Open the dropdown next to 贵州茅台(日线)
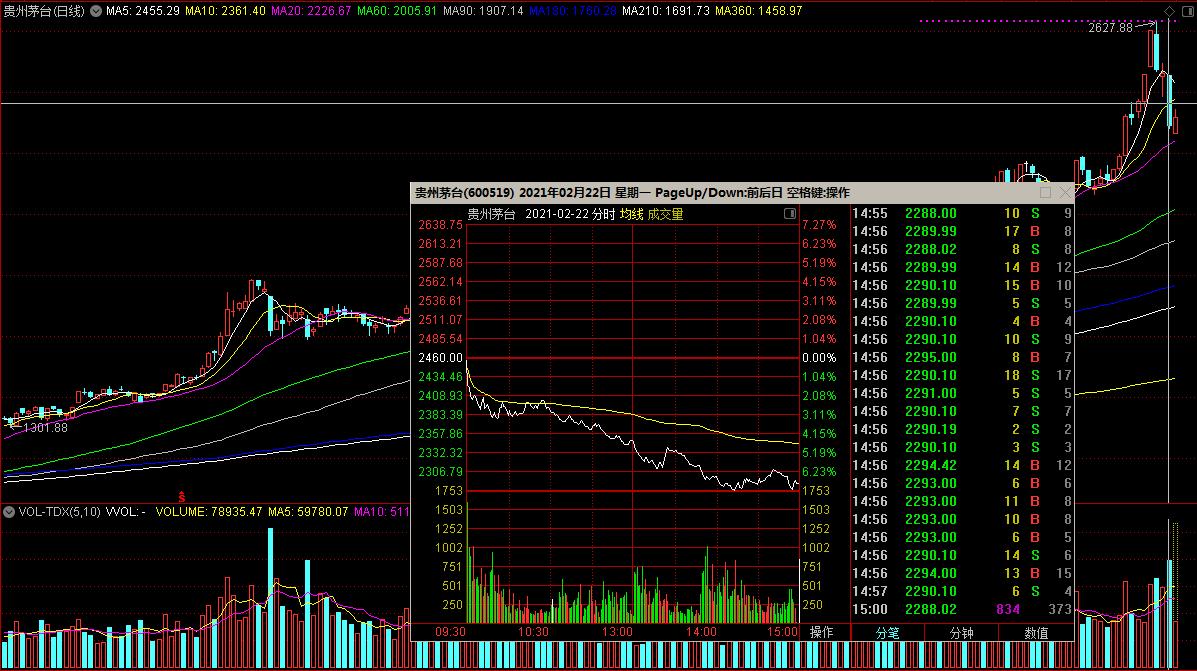Screen dimensions: 1197x671 [96, 11]
